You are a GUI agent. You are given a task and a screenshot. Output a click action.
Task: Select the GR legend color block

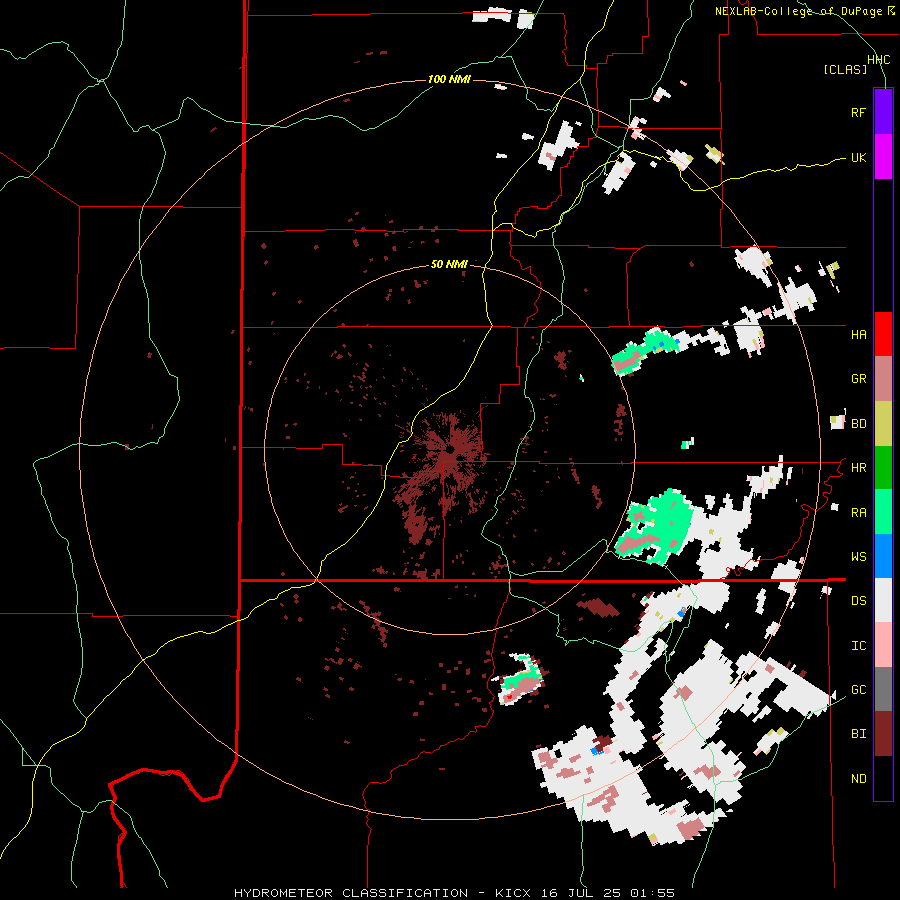coord(883,379)
